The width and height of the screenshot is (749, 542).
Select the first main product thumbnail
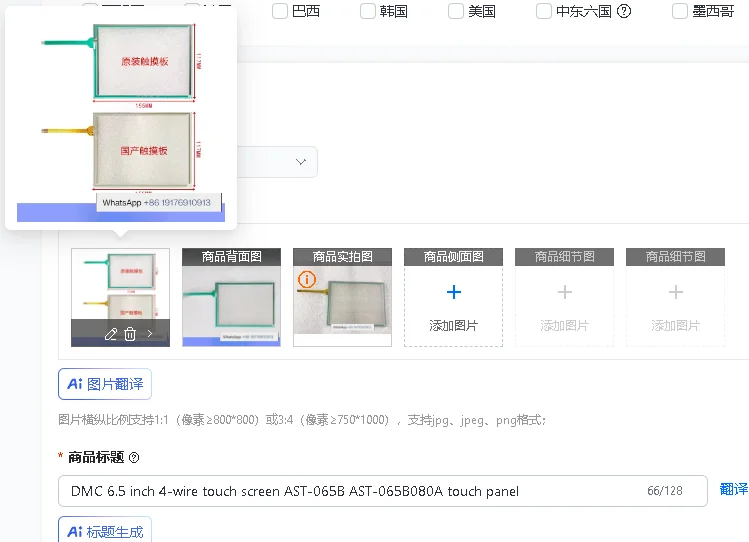click(x=120, y=297)
